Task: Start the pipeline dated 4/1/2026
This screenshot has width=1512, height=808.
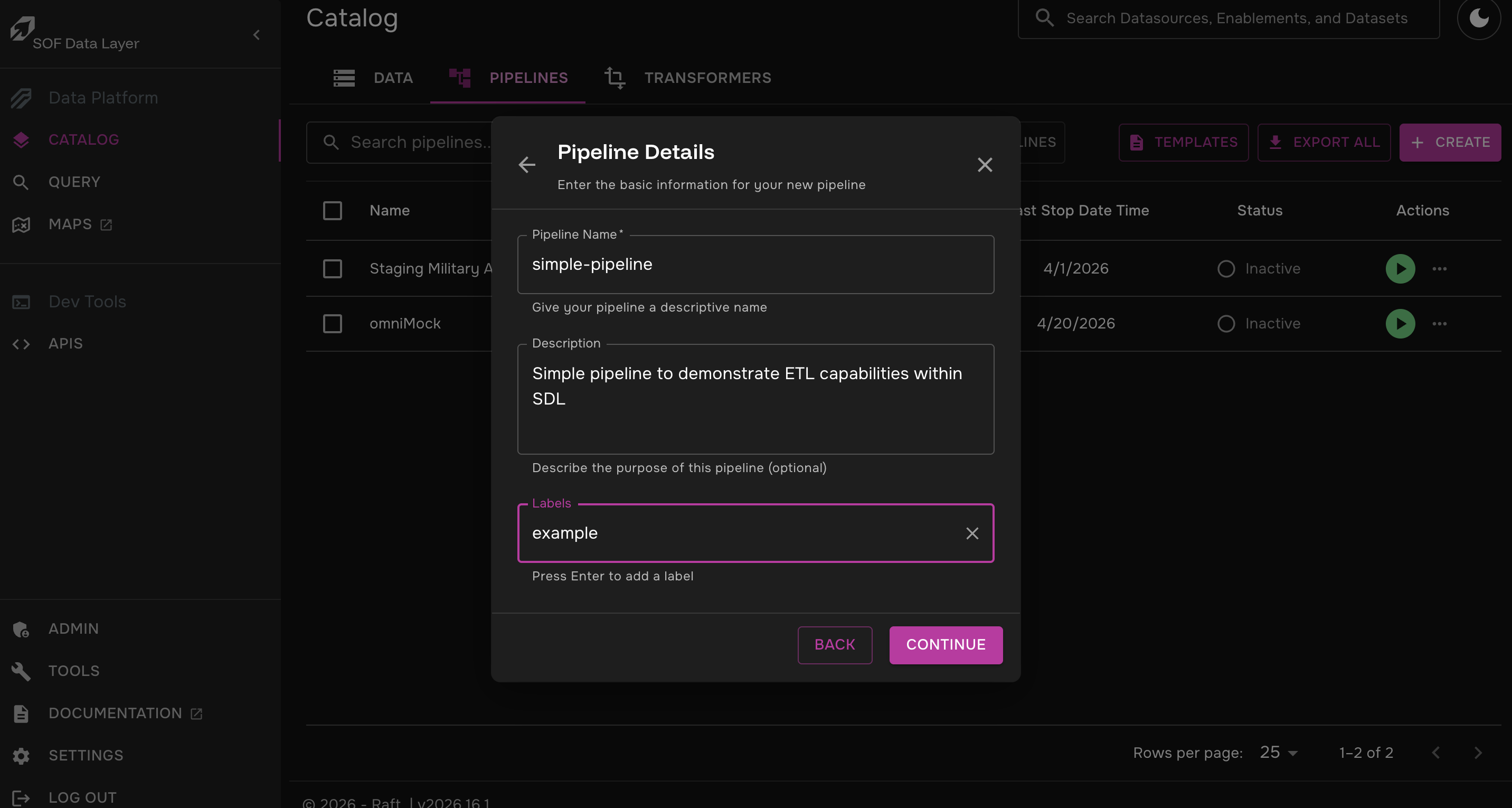Action: 1400,269
